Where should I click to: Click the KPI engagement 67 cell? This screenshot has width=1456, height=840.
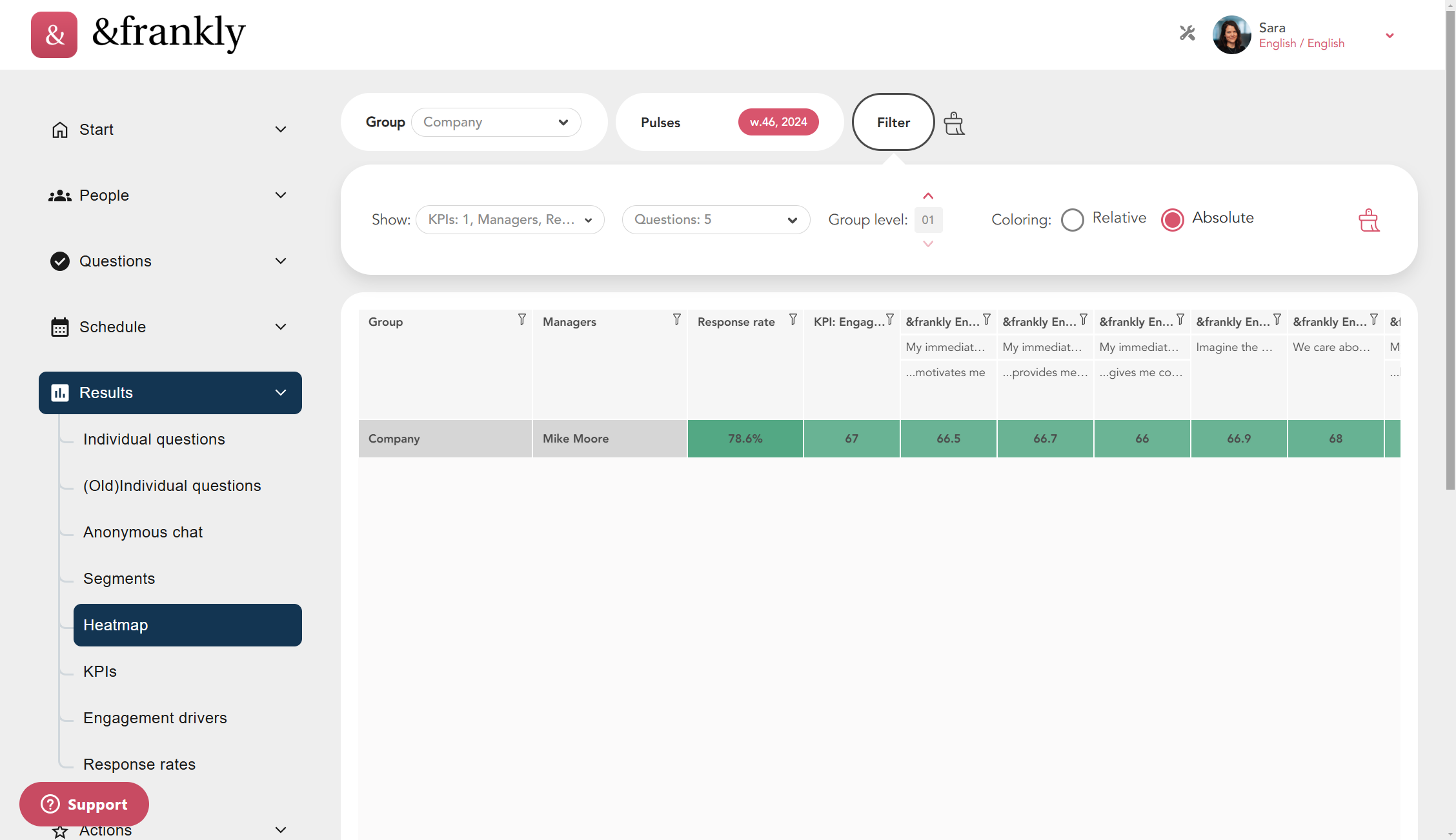pos(852,439)
